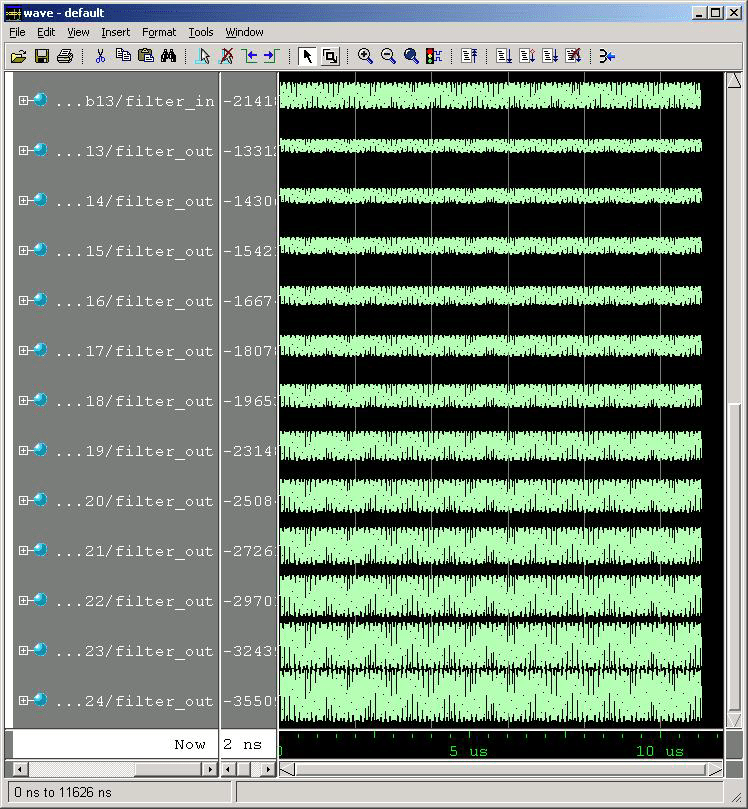Zoom in on waveform

coord(365,56)
